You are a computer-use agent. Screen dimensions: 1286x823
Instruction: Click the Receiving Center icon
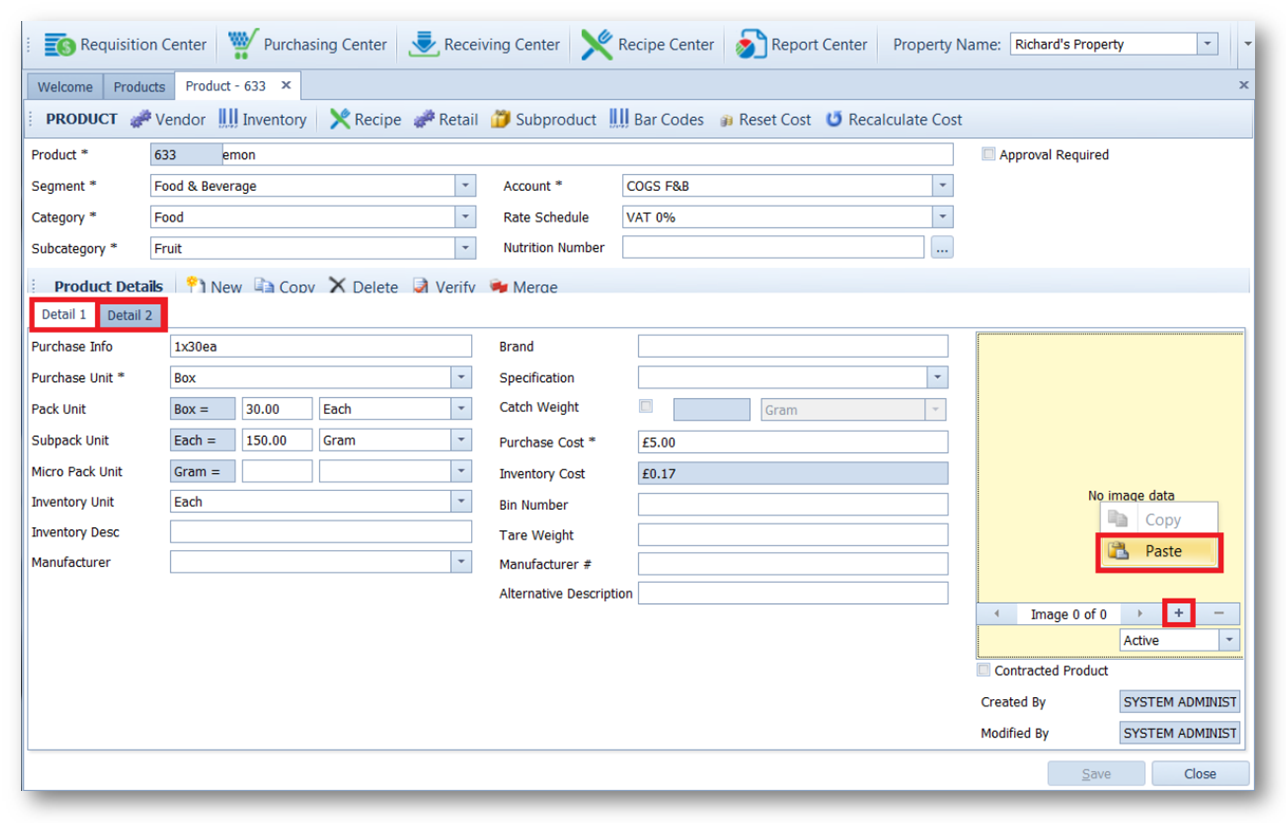(x=424, y=45)
